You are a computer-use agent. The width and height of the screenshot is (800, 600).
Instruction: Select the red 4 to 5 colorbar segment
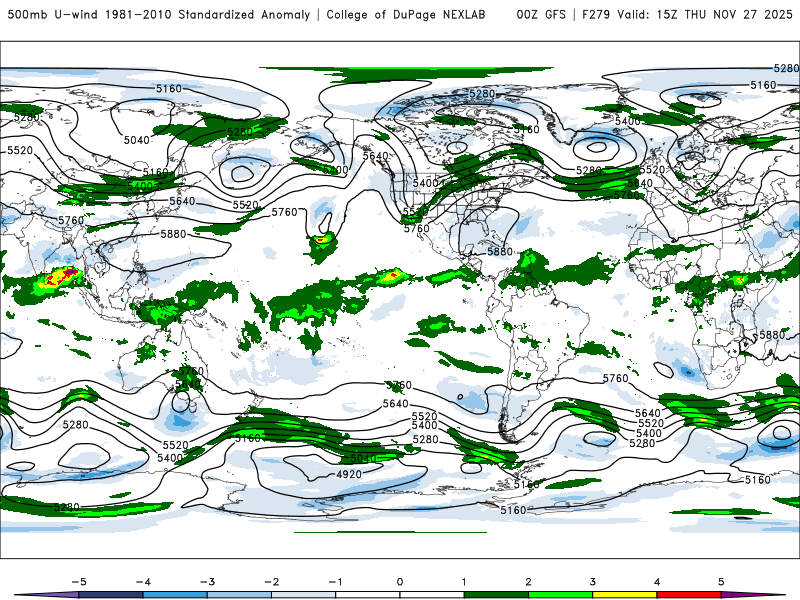coord(689,595)
